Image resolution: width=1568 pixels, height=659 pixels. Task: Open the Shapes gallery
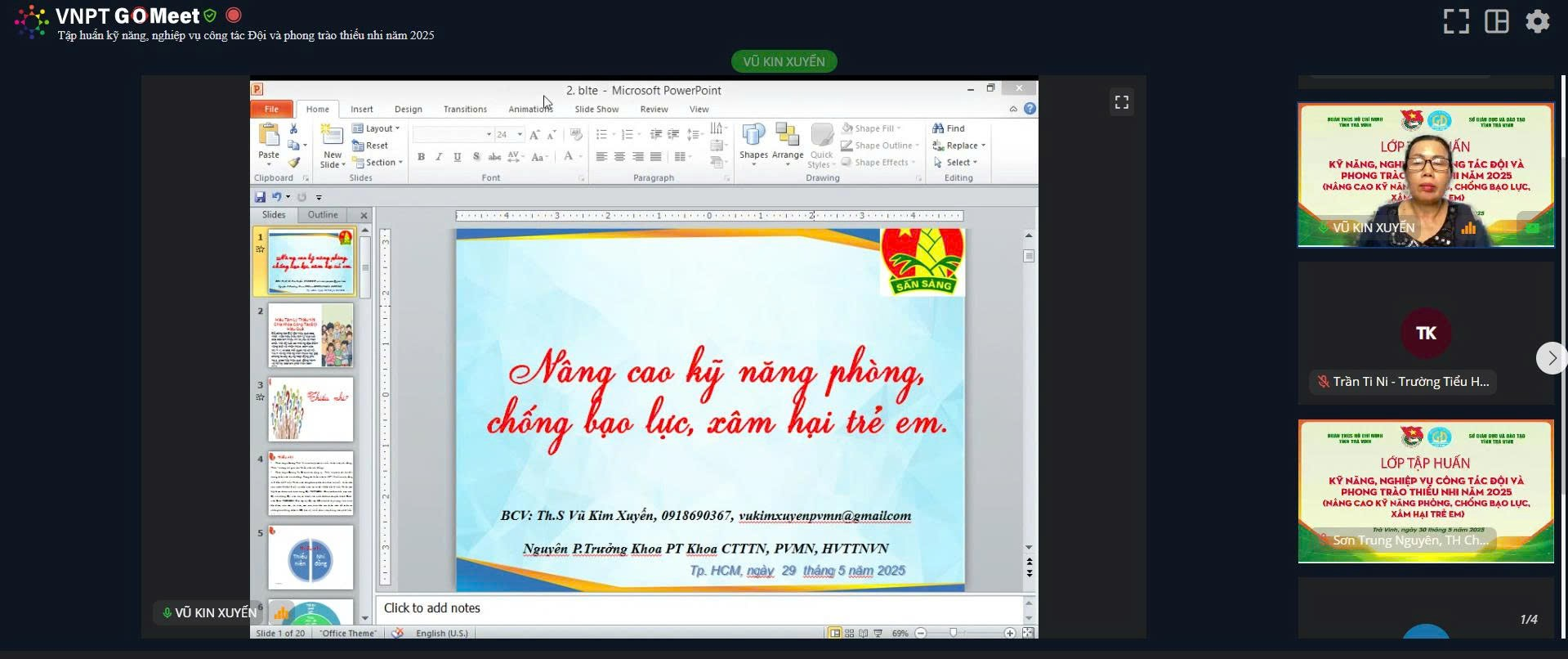pyautogui.click(x=753, y=139)
